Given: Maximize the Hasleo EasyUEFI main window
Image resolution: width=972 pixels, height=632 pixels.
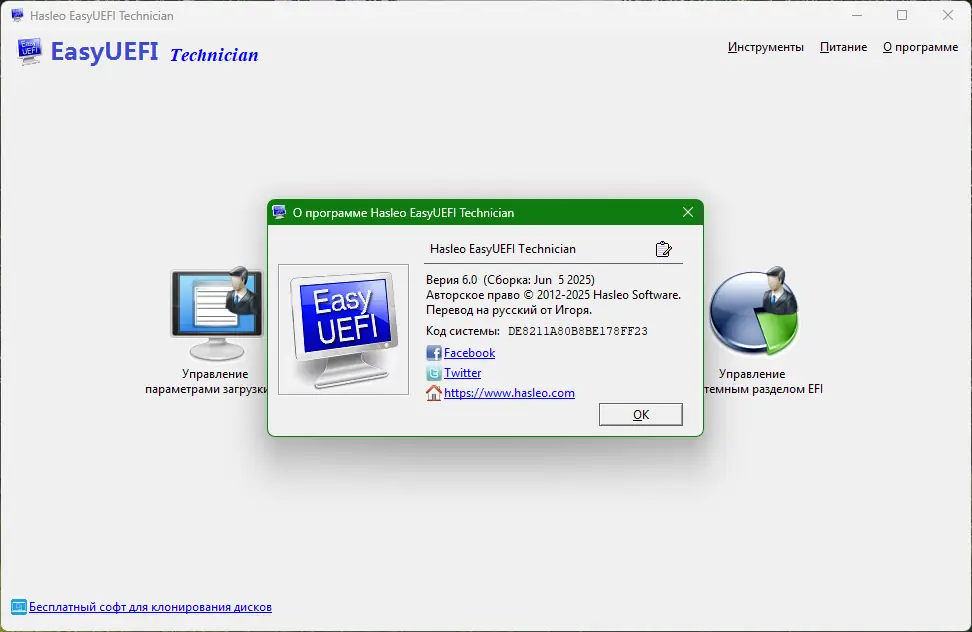Looking at the screenshot, I should click(x=902, y=15).
